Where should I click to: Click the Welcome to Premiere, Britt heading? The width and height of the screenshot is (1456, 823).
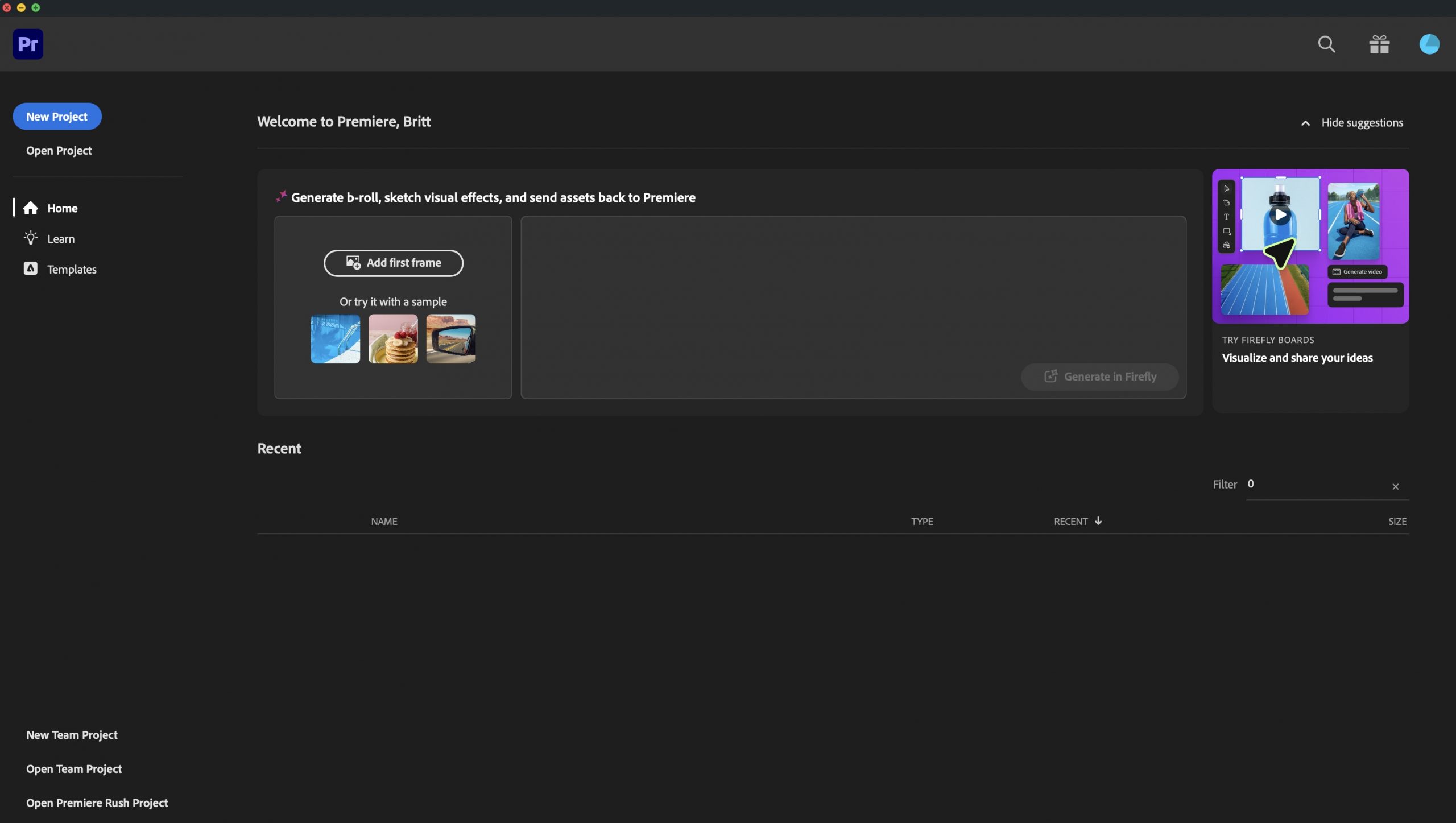[344, 122]
